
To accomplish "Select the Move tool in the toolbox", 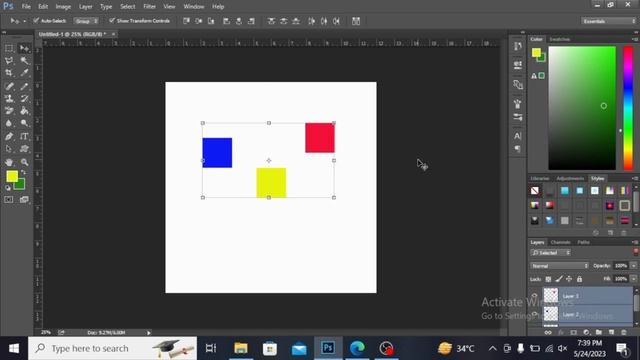I will click(24, 49).
